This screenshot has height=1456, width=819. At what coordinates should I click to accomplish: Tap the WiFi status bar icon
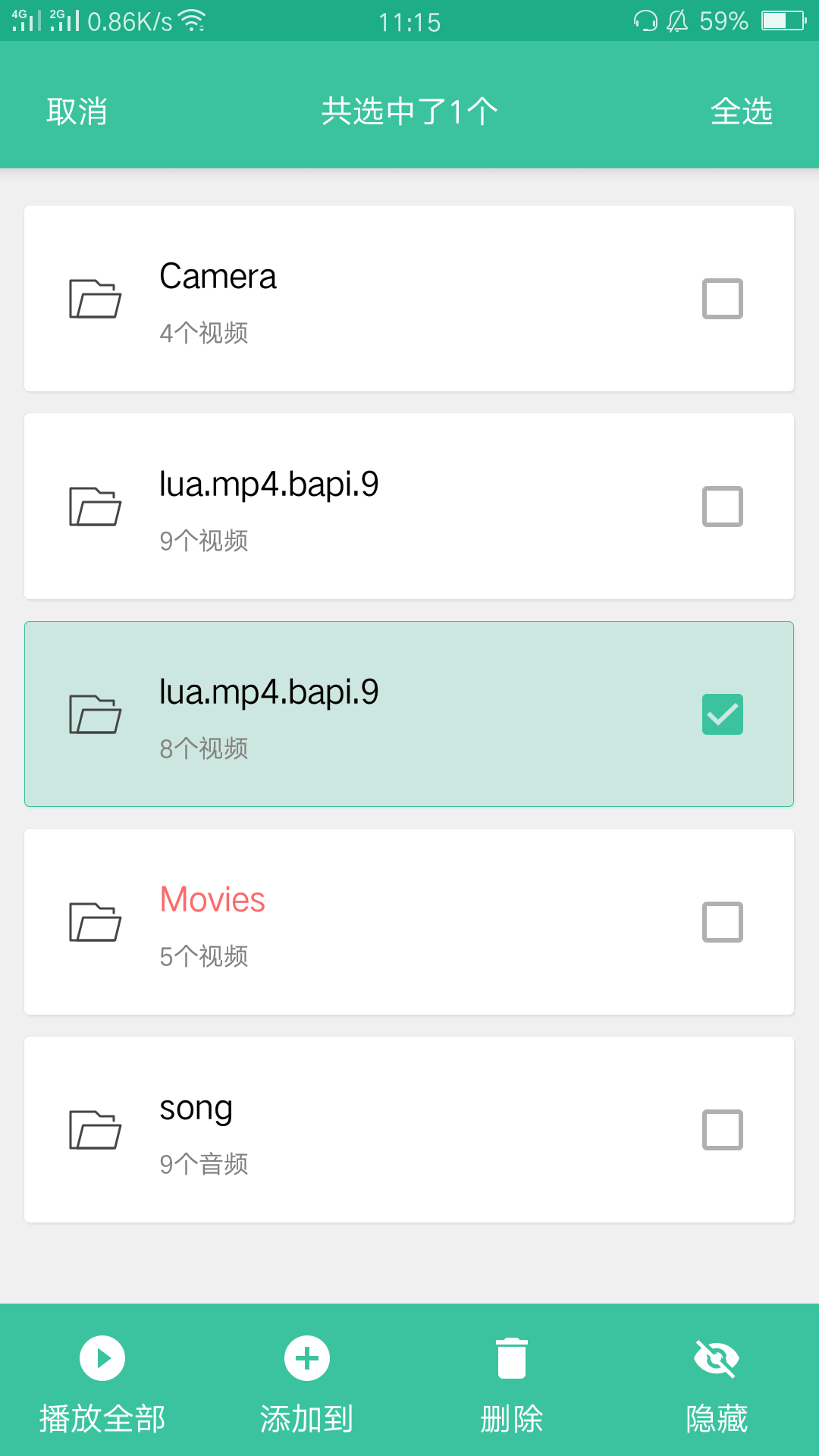pyautogui.click(x=194, y=21)
